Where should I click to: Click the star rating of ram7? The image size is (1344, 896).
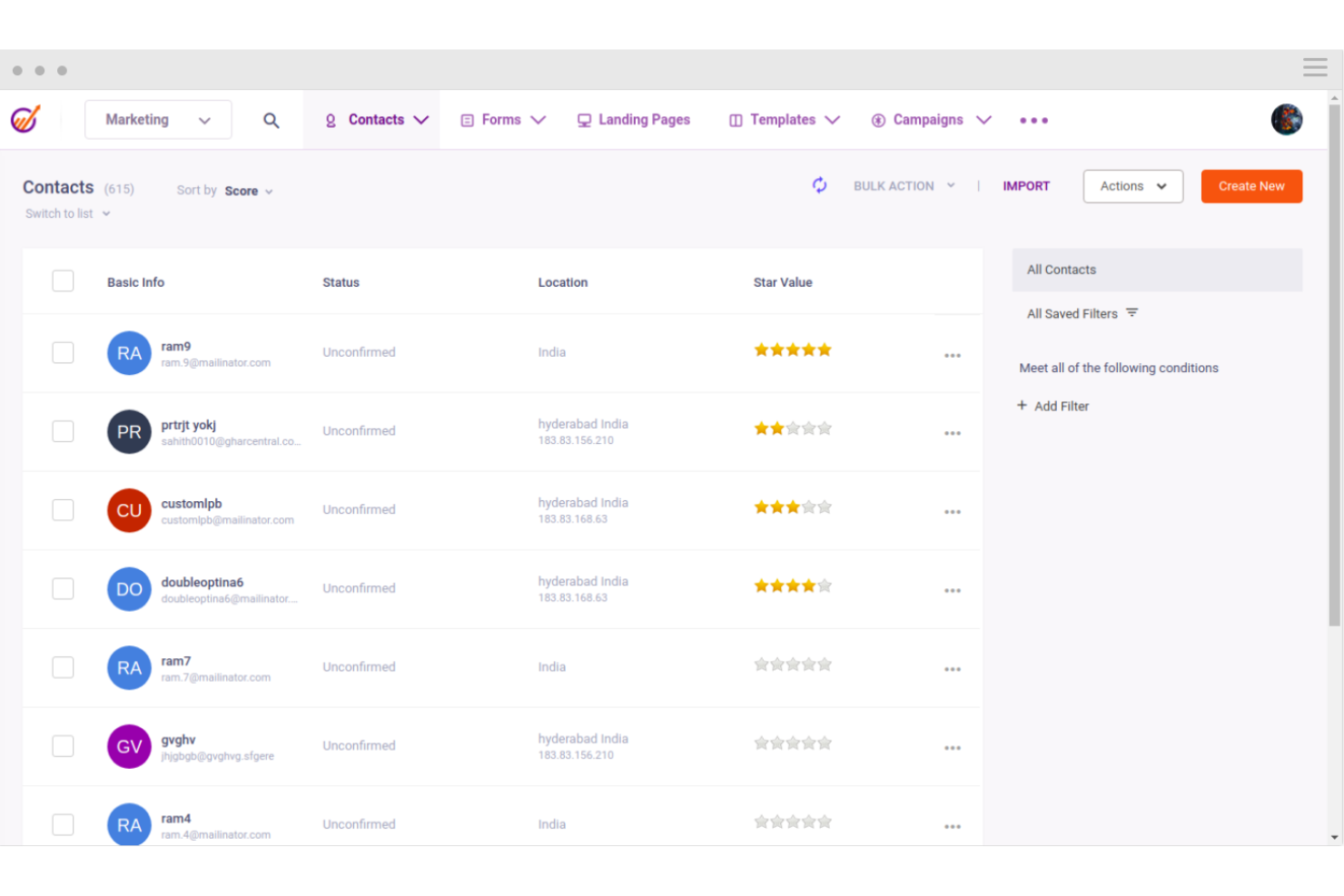(x=792, y=665)
